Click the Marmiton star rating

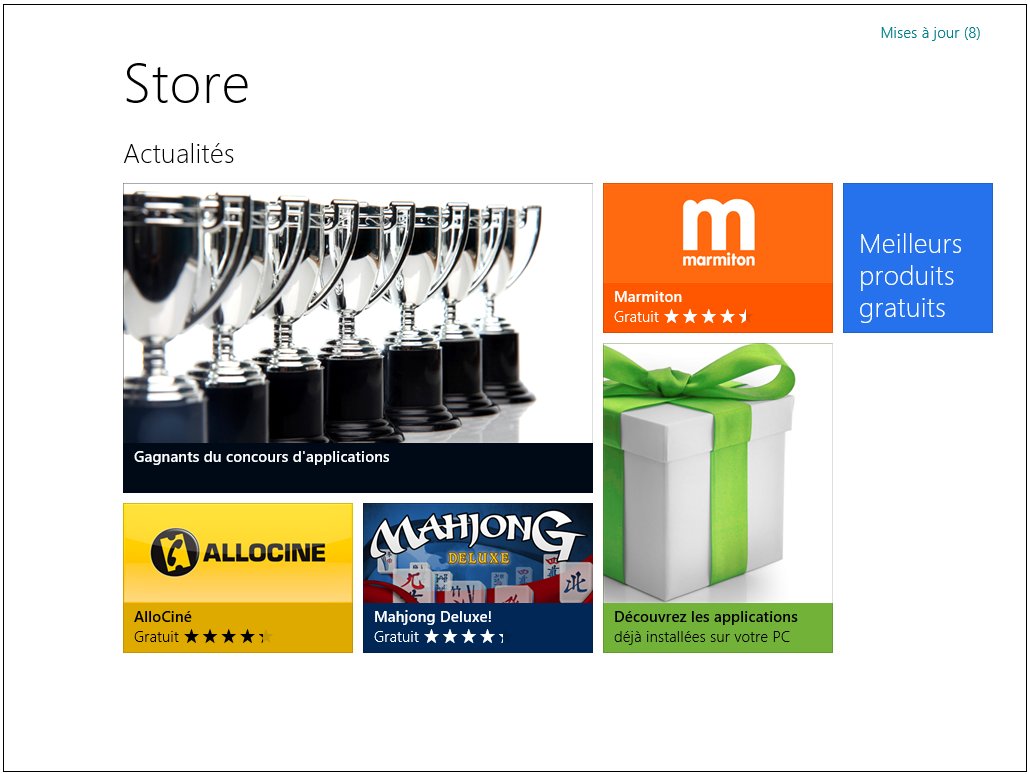(x=706, y=317)
